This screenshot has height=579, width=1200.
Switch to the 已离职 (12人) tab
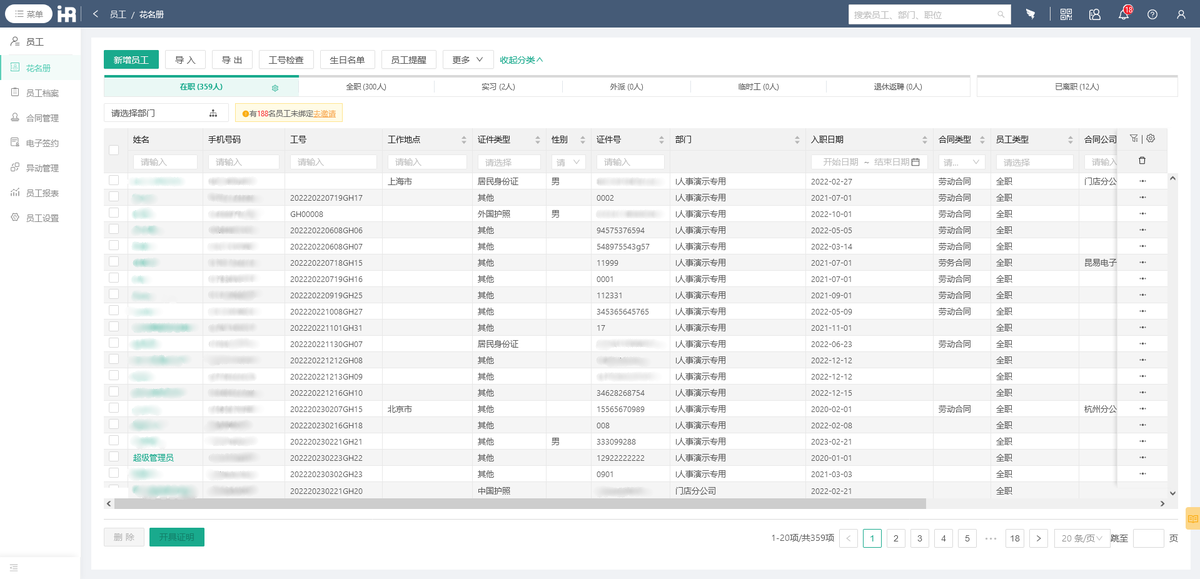click(x=1076, y=87)
